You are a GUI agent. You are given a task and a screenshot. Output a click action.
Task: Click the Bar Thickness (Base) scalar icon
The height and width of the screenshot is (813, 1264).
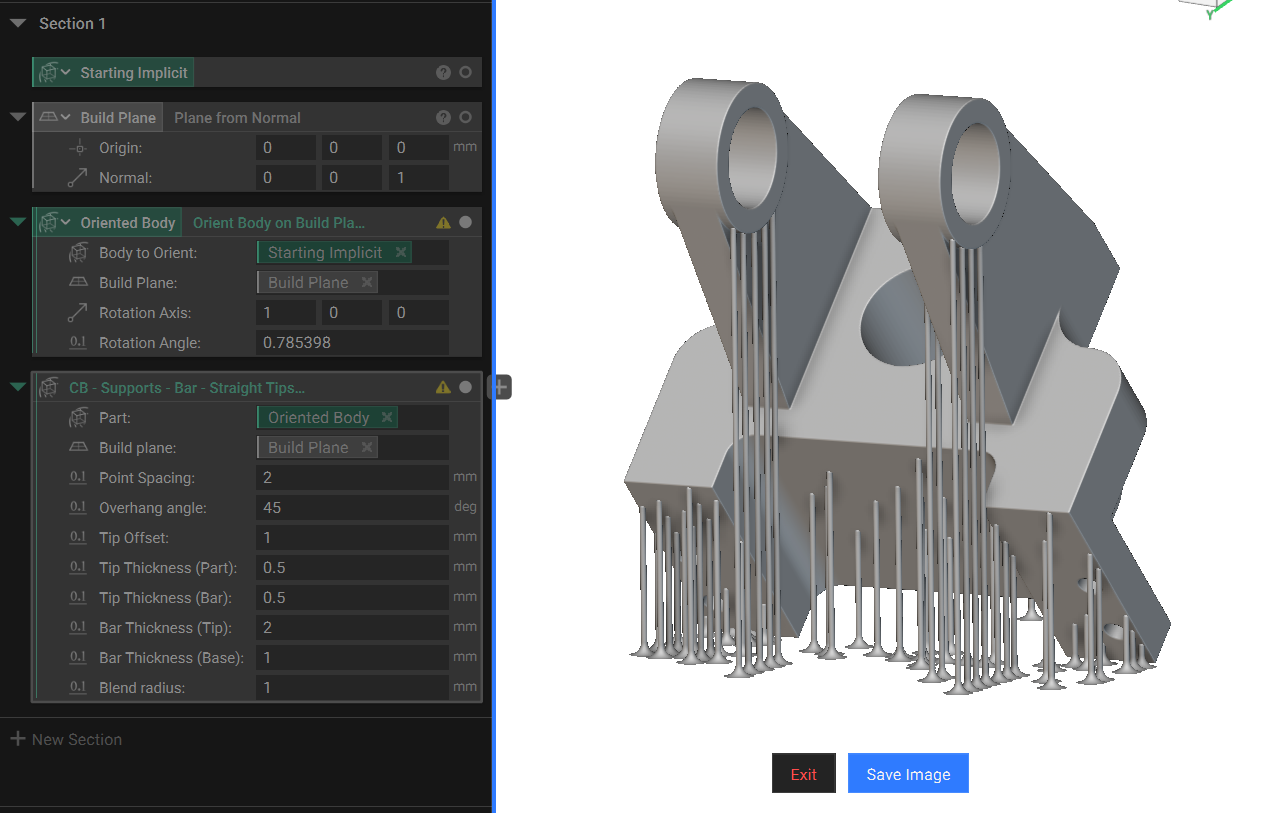pyautogui.click(x=78, y=658)
